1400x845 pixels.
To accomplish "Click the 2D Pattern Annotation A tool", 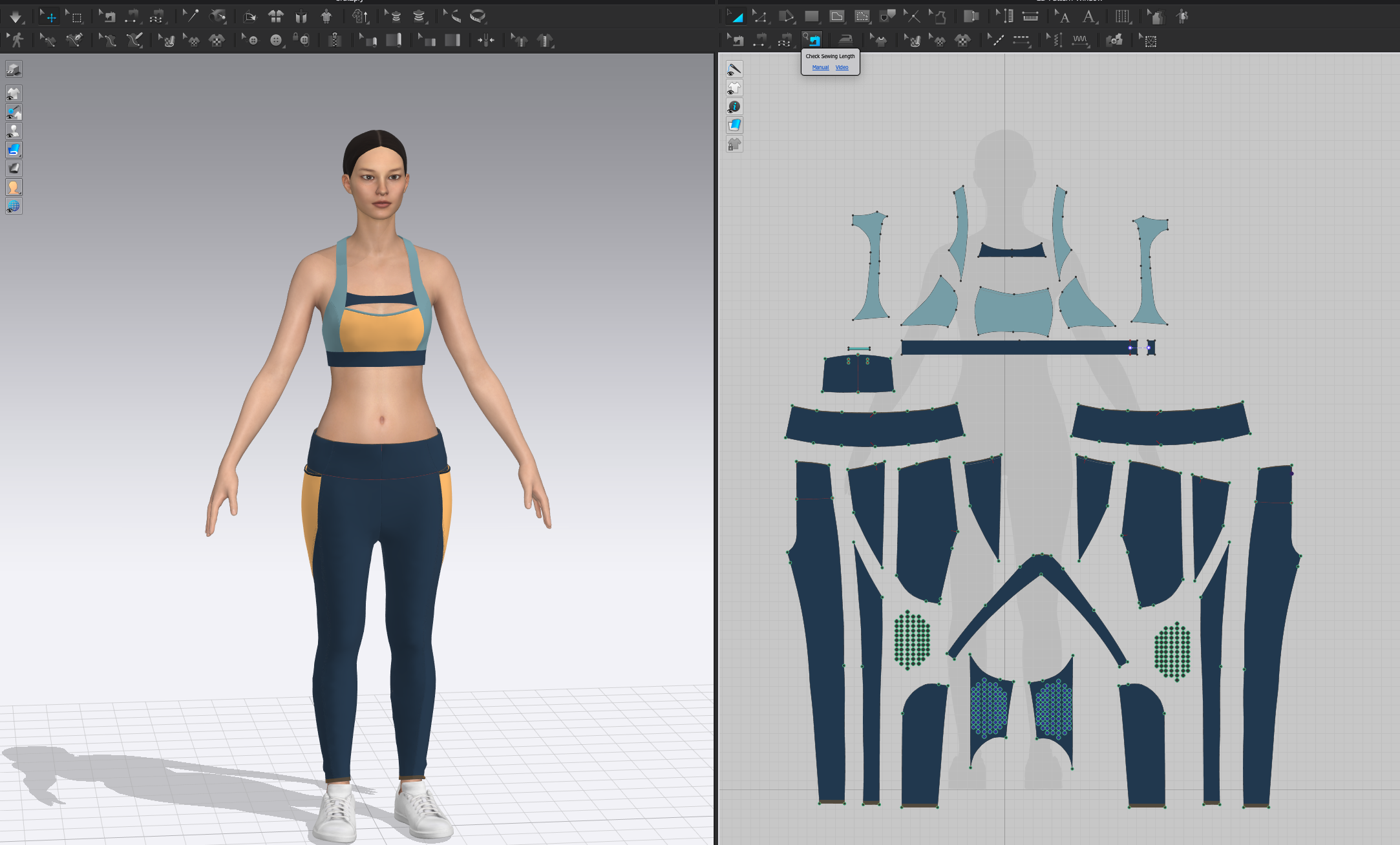I will [1089, 17].
